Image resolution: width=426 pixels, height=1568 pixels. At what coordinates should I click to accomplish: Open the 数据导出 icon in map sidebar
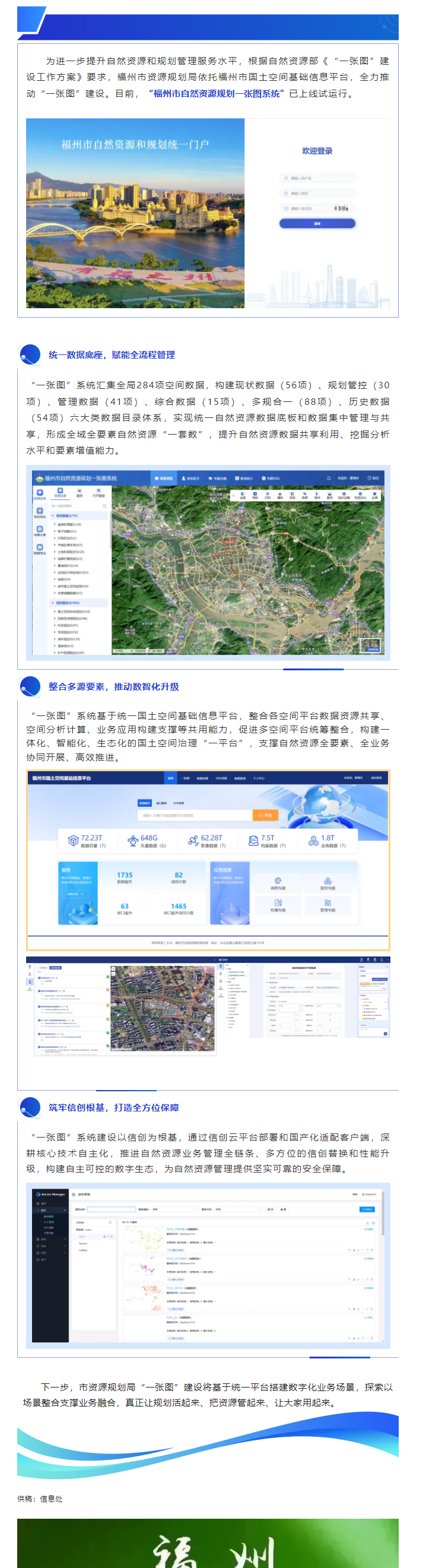[x=40, y=548]
